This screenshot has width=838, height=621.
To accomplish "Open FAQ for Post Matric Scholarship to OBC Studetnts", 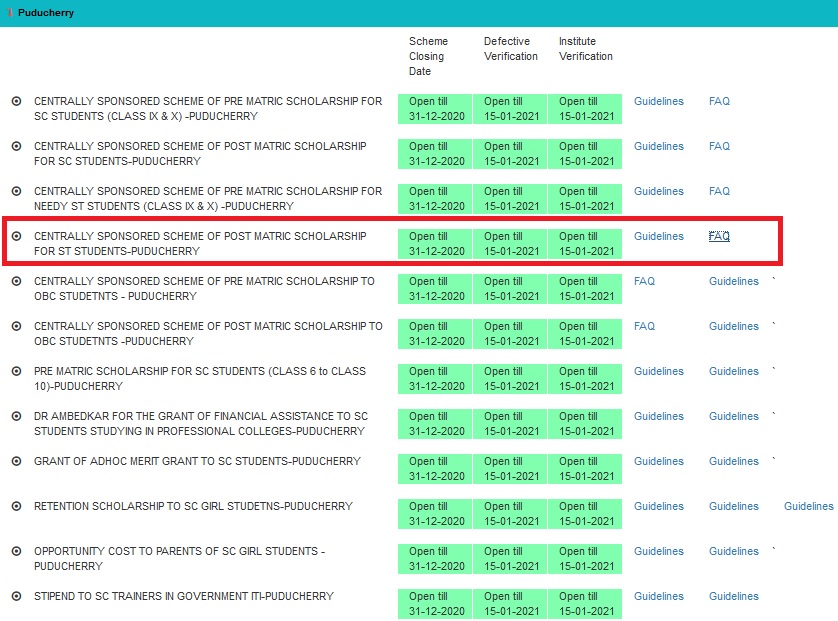I will [644, 325].
